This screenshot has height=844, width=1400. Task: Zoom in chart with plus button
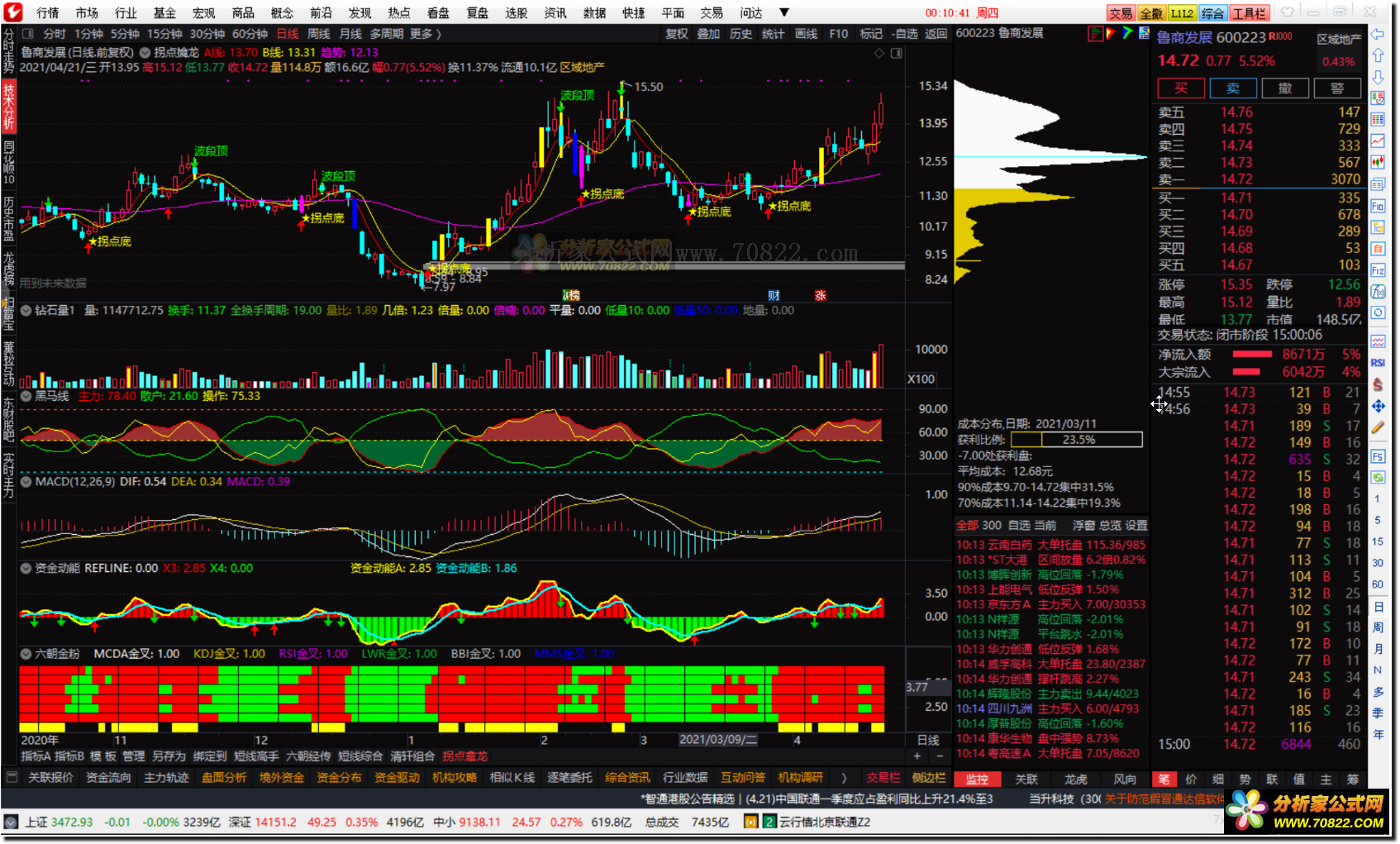coord(917,756)
